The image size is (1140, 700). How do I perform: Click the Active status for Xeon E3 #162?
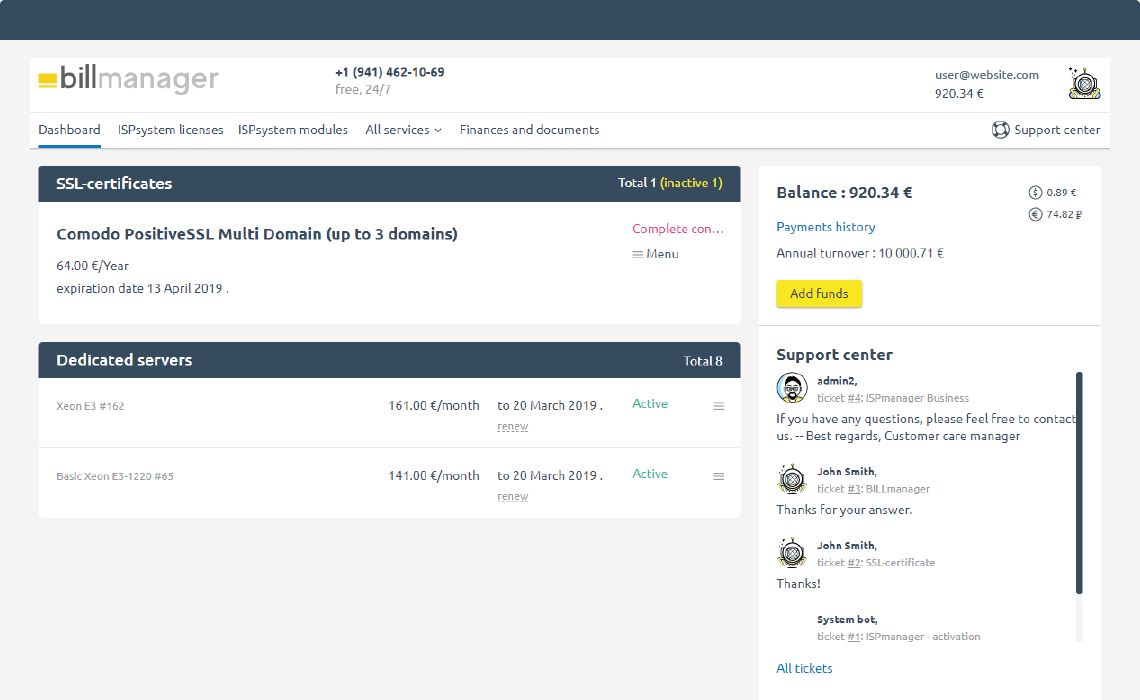[x=650, y=403]
